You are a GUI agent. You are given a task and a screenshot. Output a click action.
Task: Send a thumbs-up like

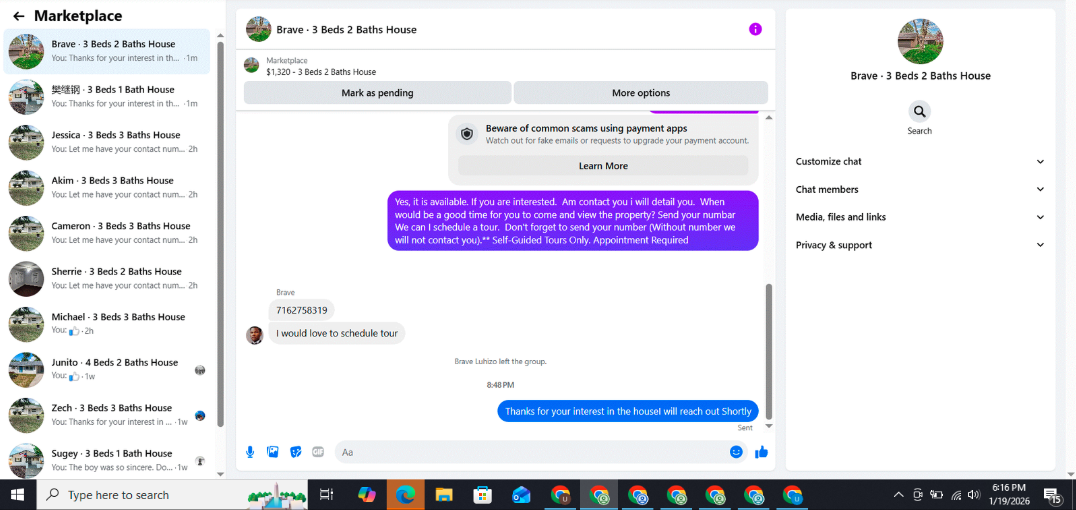[761, 452]
